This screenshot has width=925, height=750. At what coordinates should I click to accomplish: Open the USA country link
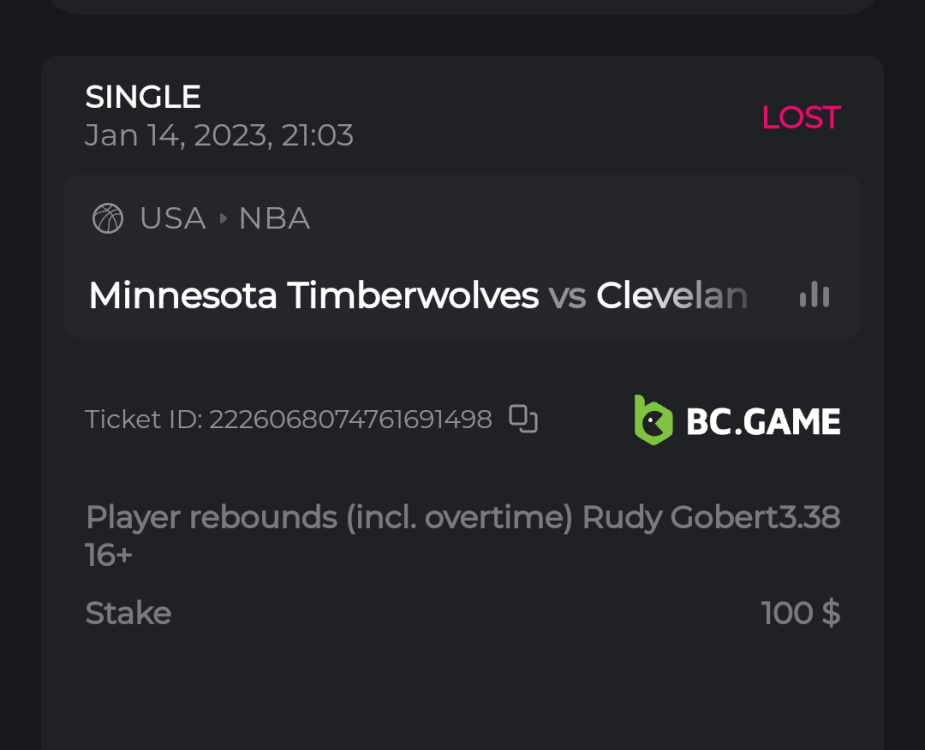[x=173, y=218]
